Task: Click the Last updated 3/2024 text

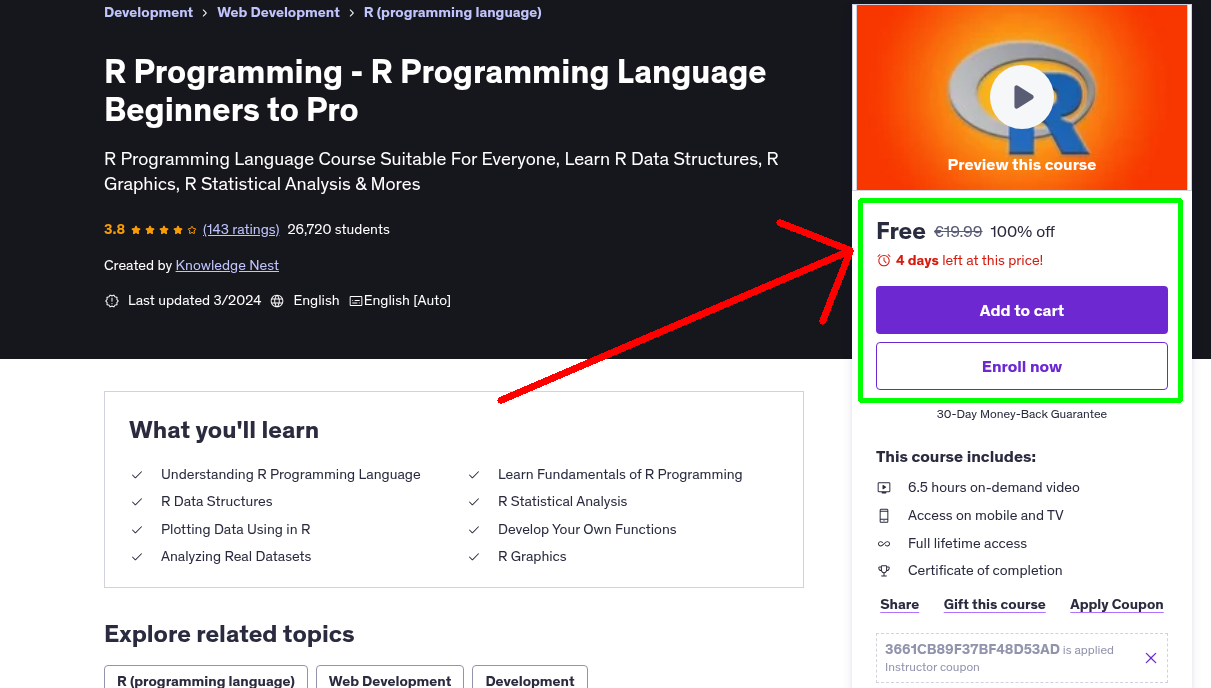Action: [194, 300]
